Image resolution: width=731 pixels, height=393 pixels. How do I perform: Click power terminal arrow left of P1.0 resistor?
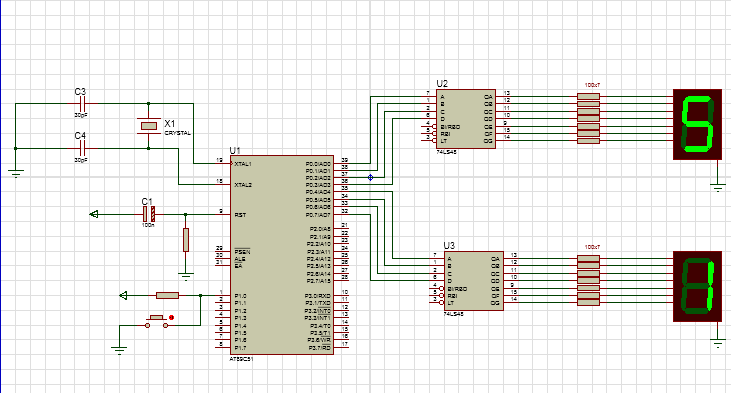coord(124,295)
